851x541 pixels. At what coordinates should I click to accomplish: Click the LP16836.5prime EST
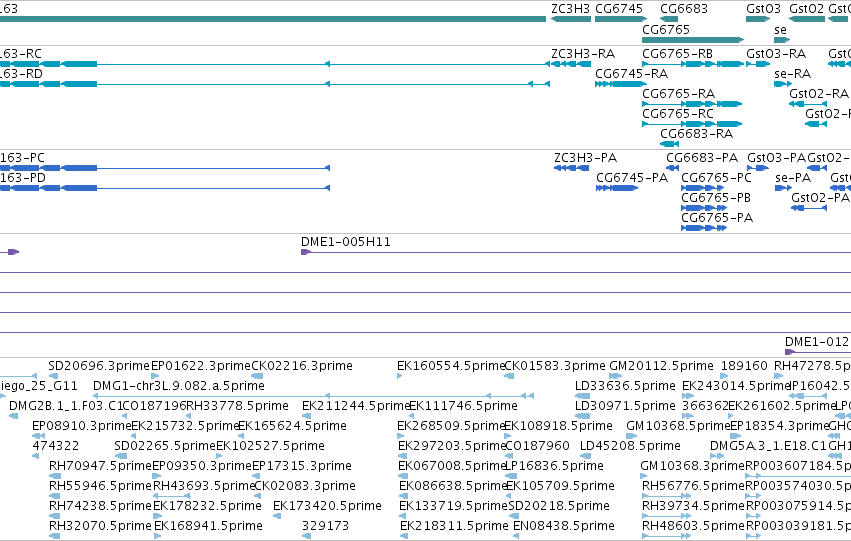tap(511, 476)
